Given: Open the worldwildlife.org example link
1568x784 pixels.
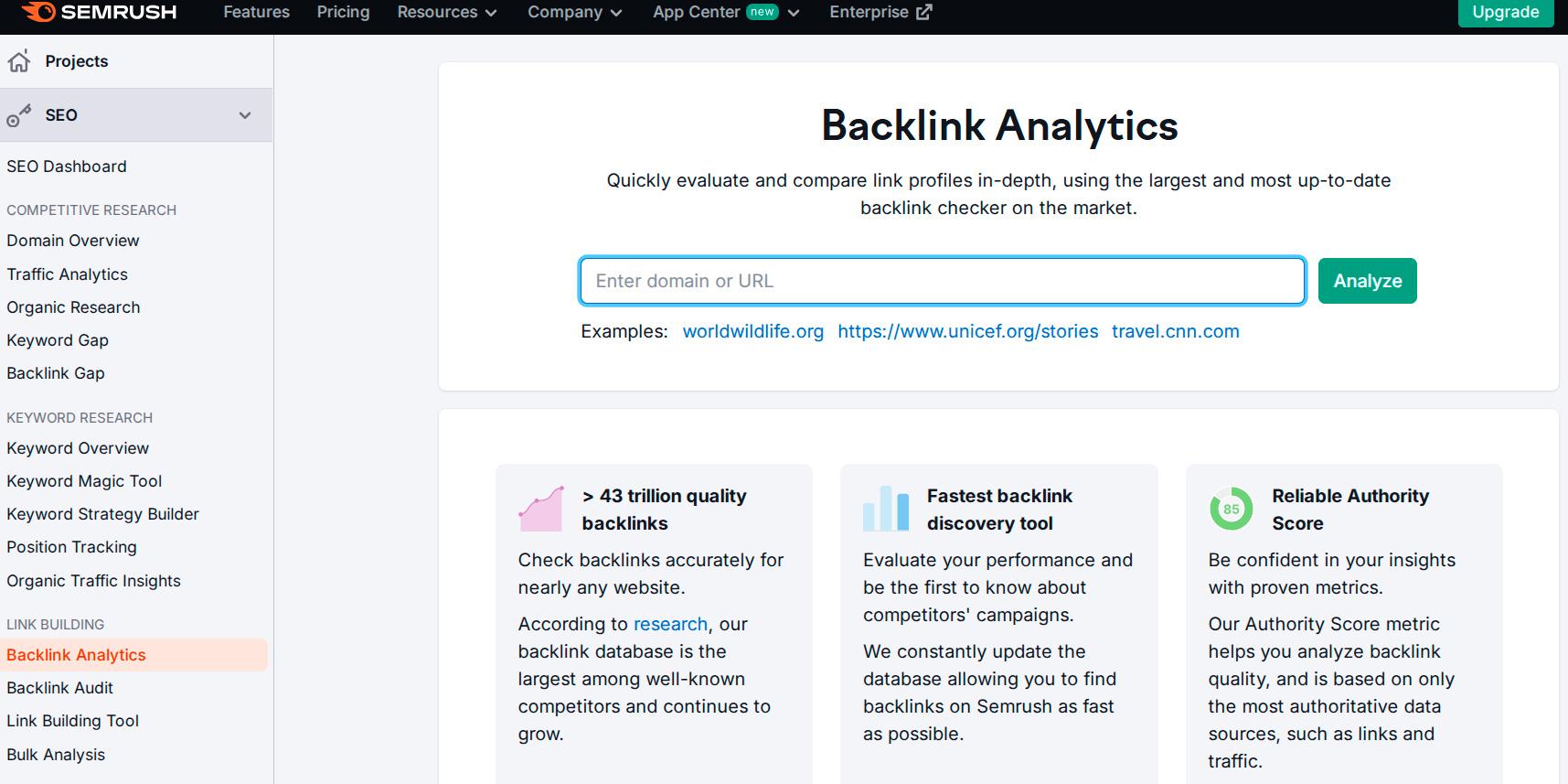Looking at the screenshot, I should tap(752, 331).
